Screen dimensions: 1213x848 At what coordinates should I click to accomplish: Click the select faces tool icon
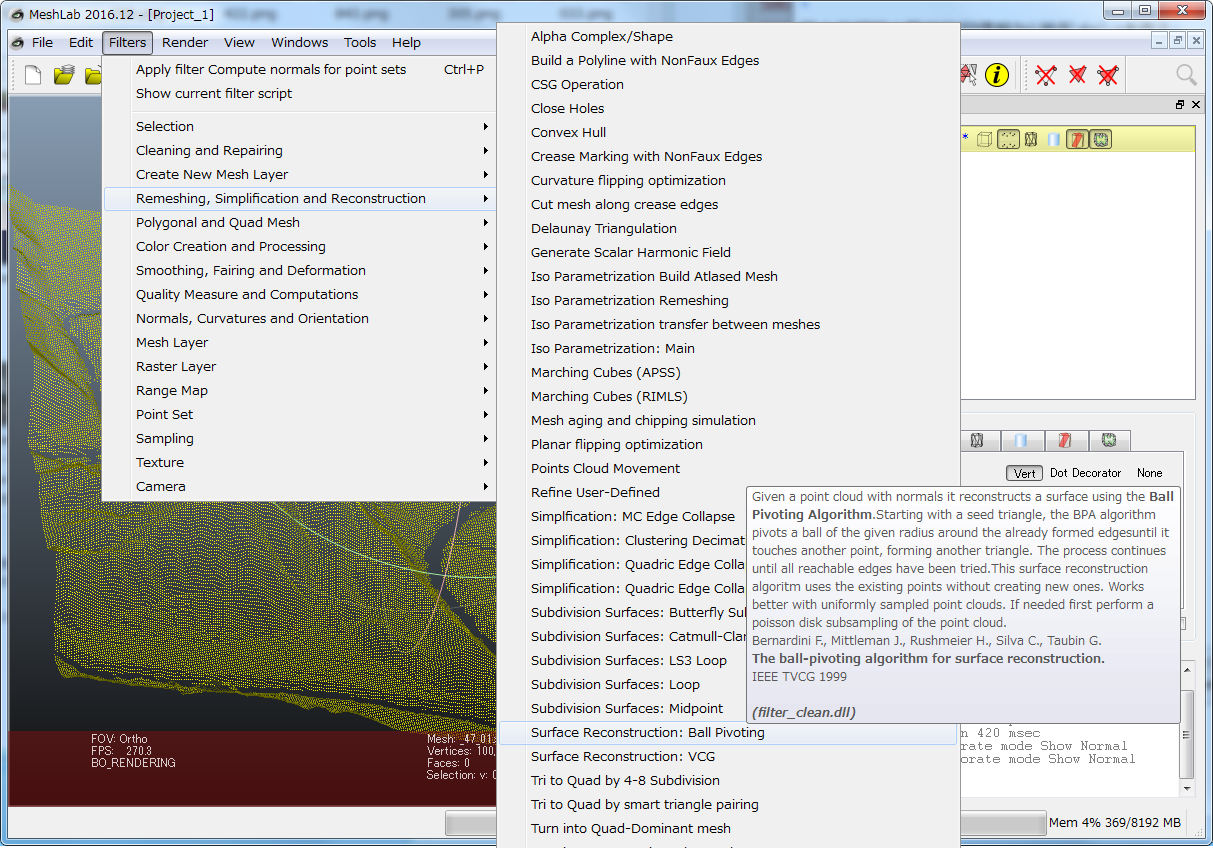(x=968, y=75)
